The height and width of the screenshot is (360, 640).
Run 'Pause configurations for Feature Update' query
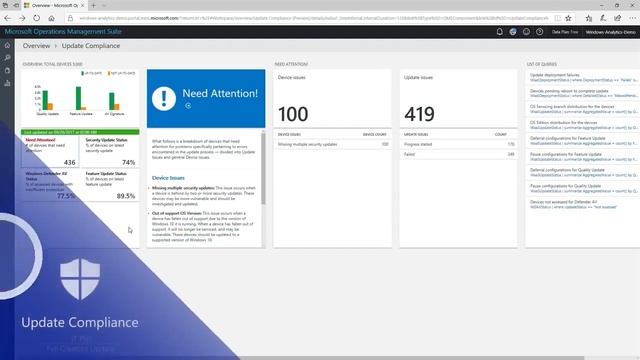click(x=583, y=157)
